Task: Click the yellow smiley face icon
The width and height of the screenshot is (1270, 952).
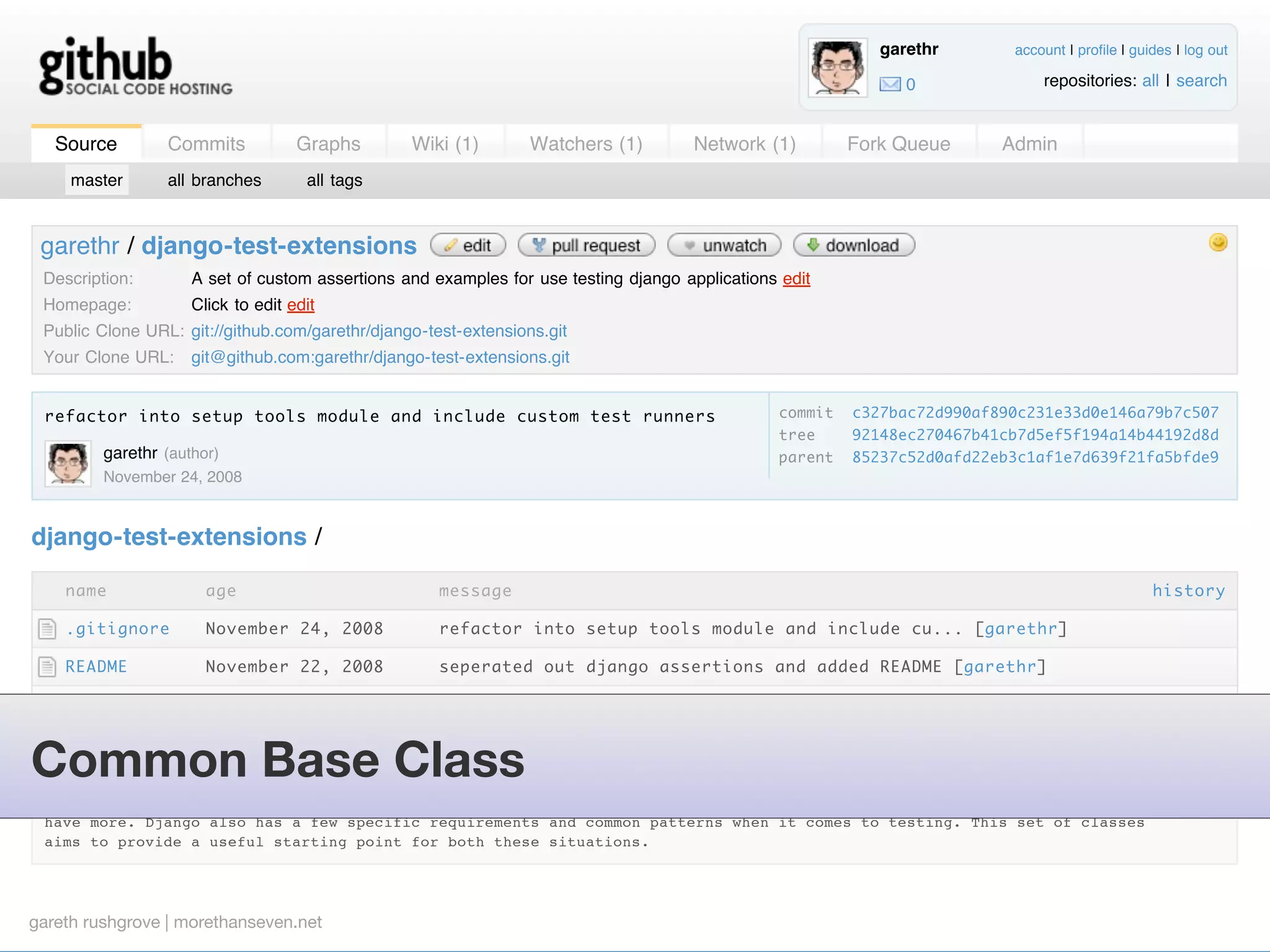Action: click(x=1218, y=242)
